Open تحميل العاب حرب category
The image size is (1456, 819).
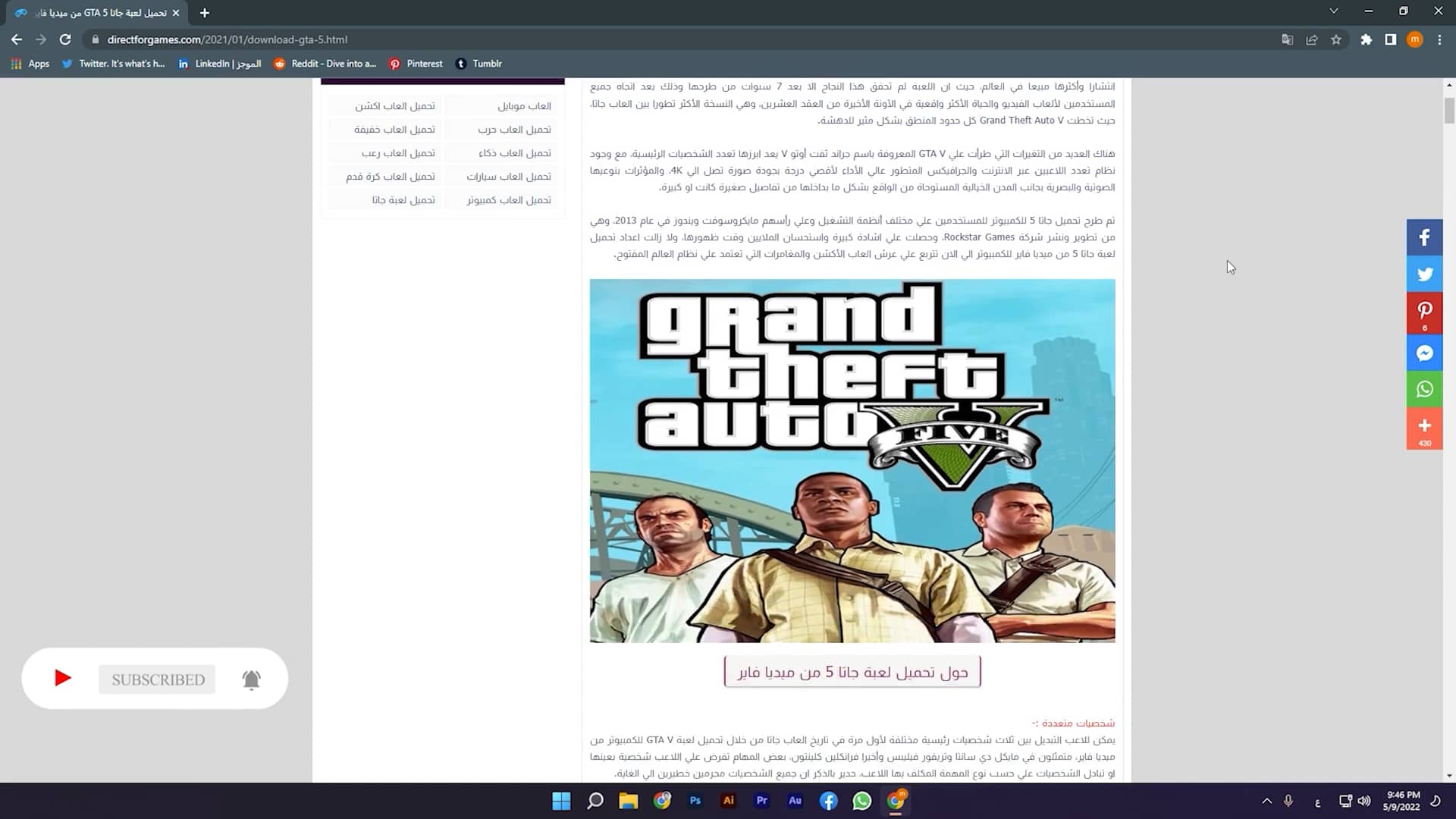coord(514,130)
